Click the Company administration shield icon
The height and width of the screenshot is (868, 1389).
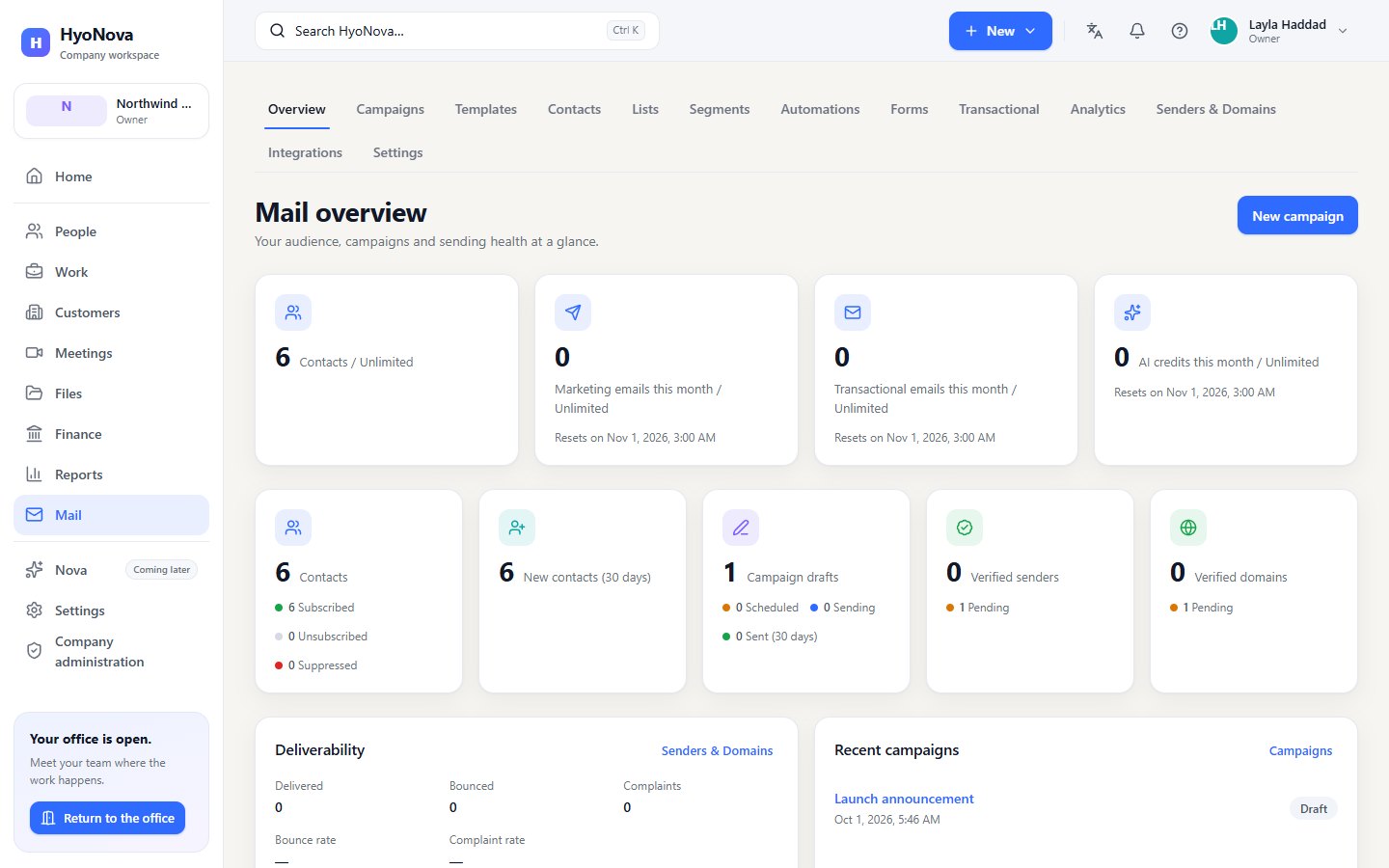[34, 651]
